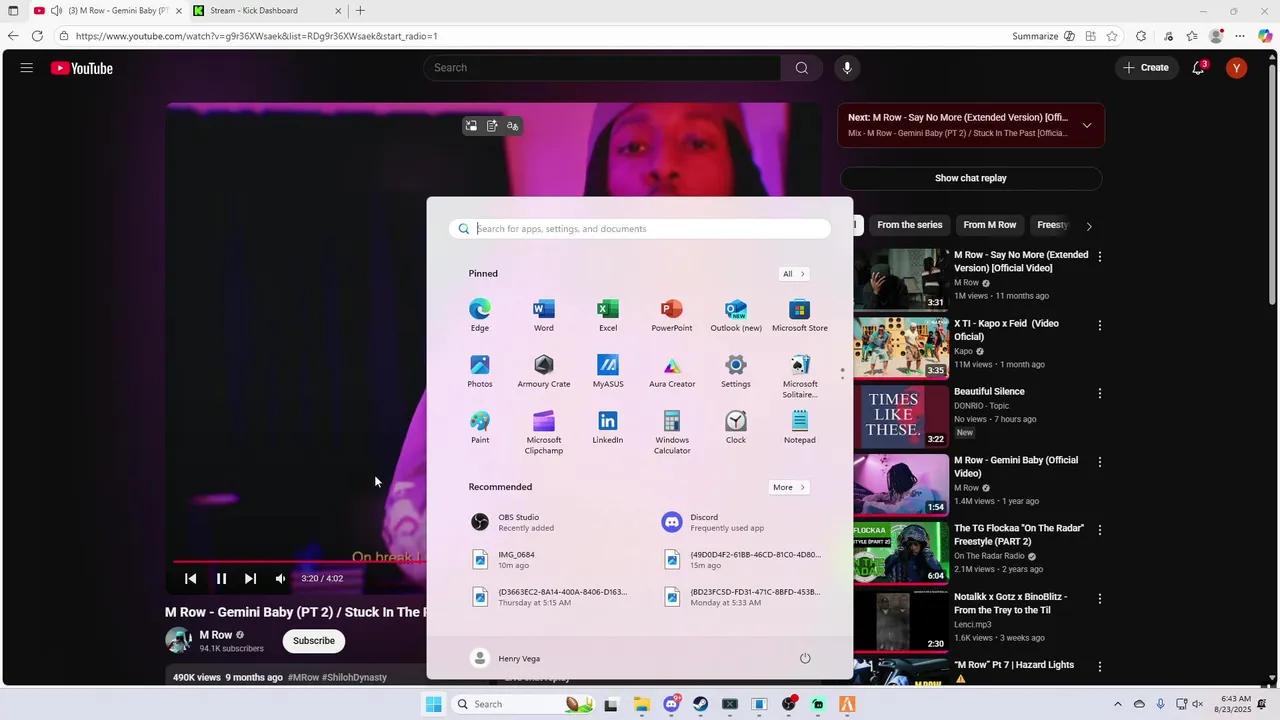Viewport: 1280px width, 720px height.
Task: Launch Windows Calculator
Action: [672, 432]
